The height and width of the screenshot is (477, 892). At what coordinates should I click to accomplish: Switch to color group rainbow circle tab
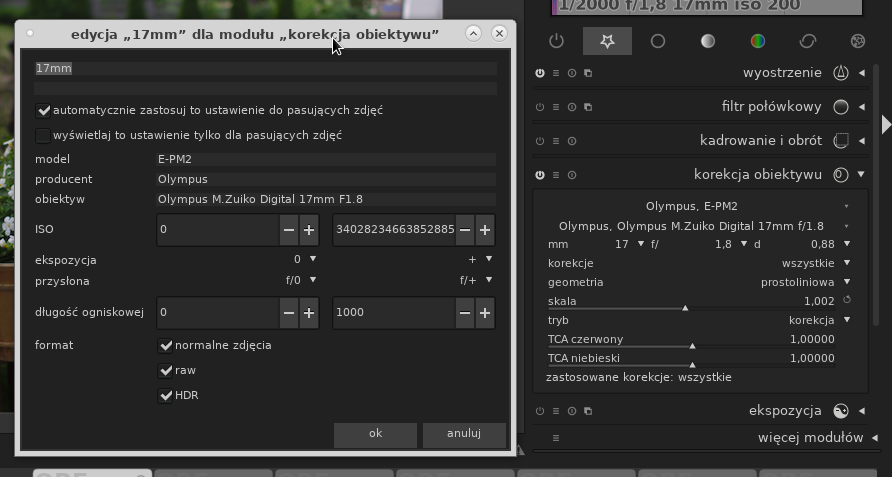[x=758, y=41]
